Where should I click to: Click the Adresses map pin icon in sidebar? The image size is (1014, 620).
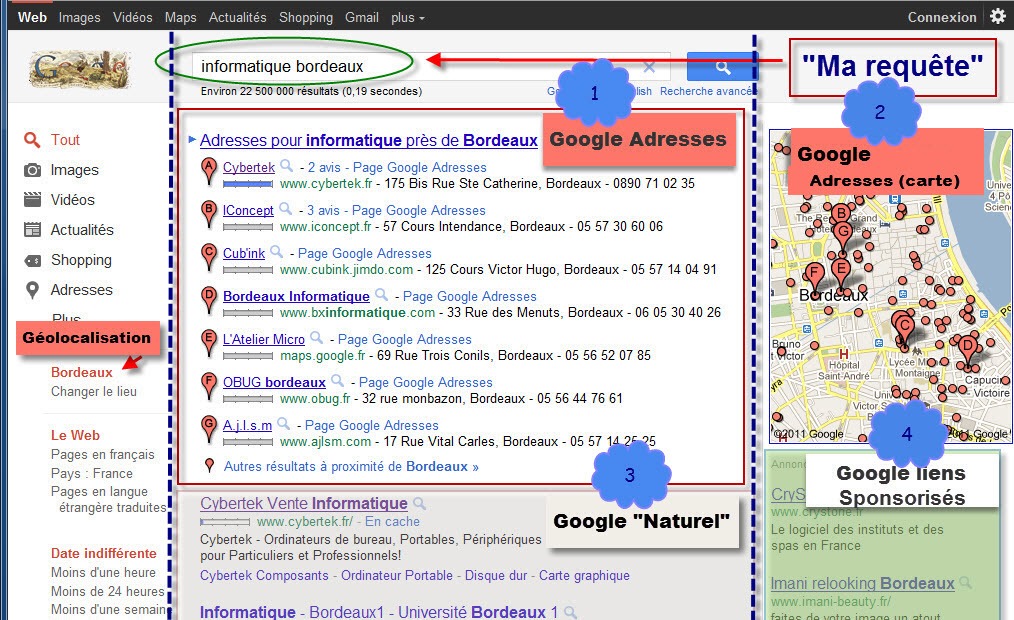(x=32, y=290)
